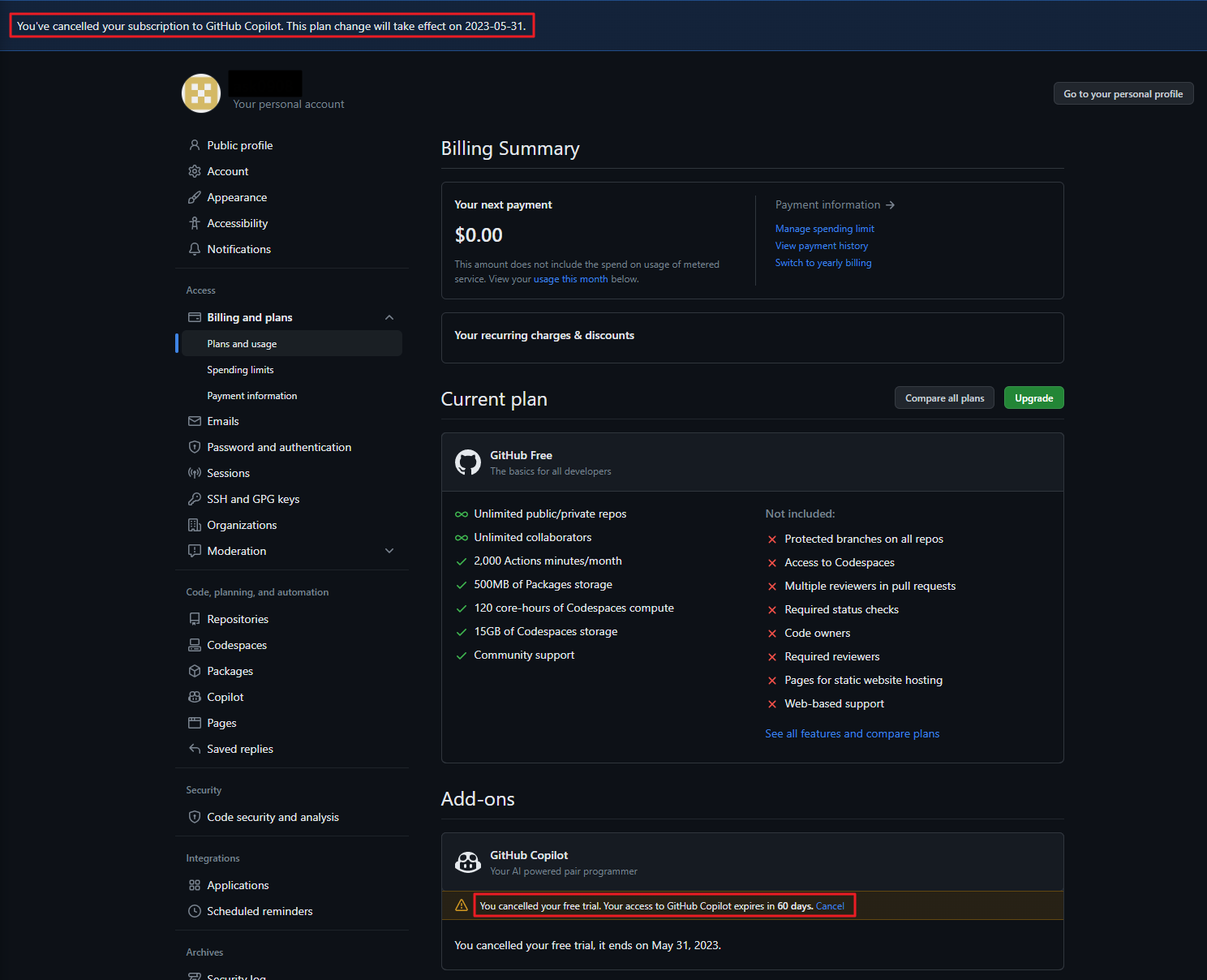This screenshot has height=980, width=1207.
Task: Go to Copilot settings page
Action: tap(292, 697)
